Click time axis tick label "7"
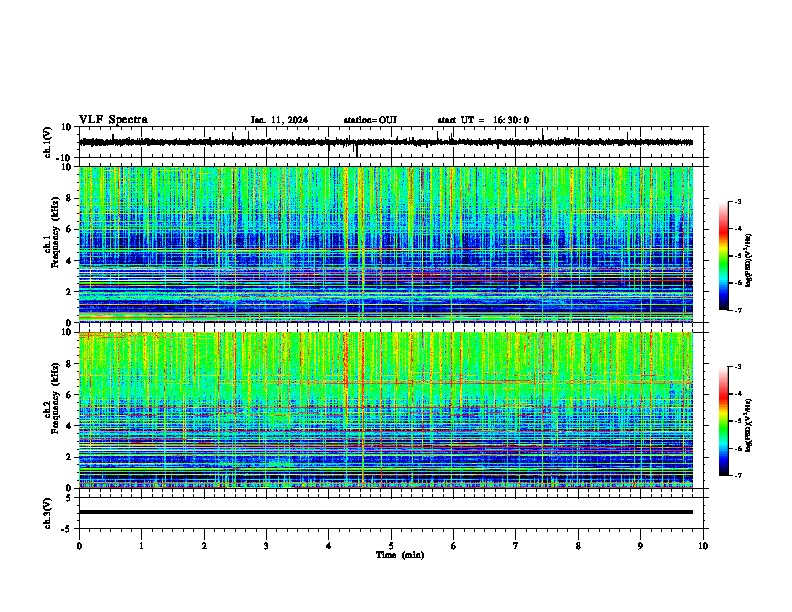792x612 pixels. pos(516,546)
